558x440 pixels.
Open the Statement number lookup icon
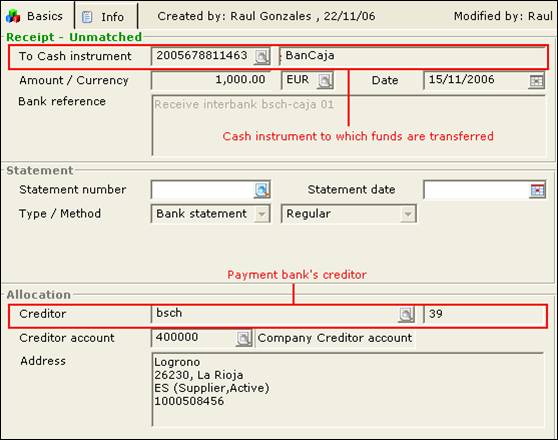pos(262,190)
